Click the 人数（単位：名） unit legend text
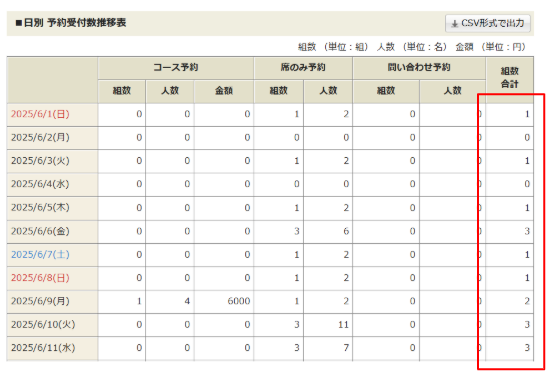 pos(412,47)
